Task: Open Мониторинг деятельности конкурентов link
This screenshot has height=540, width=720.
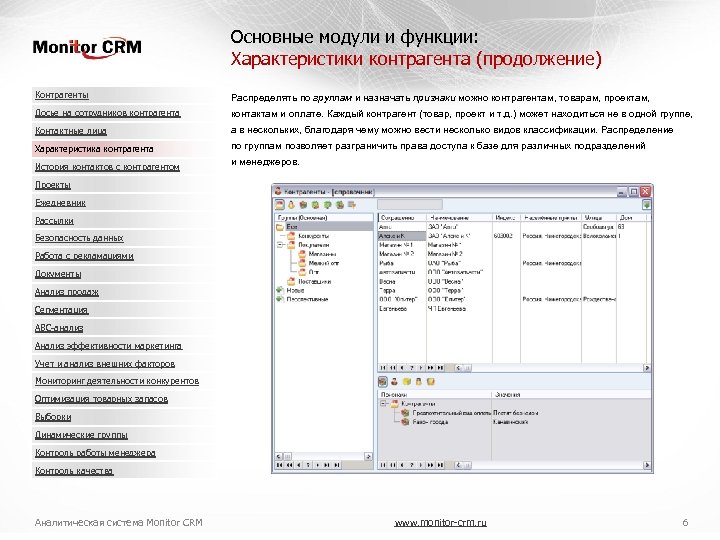Action: [x=117, y=381]
